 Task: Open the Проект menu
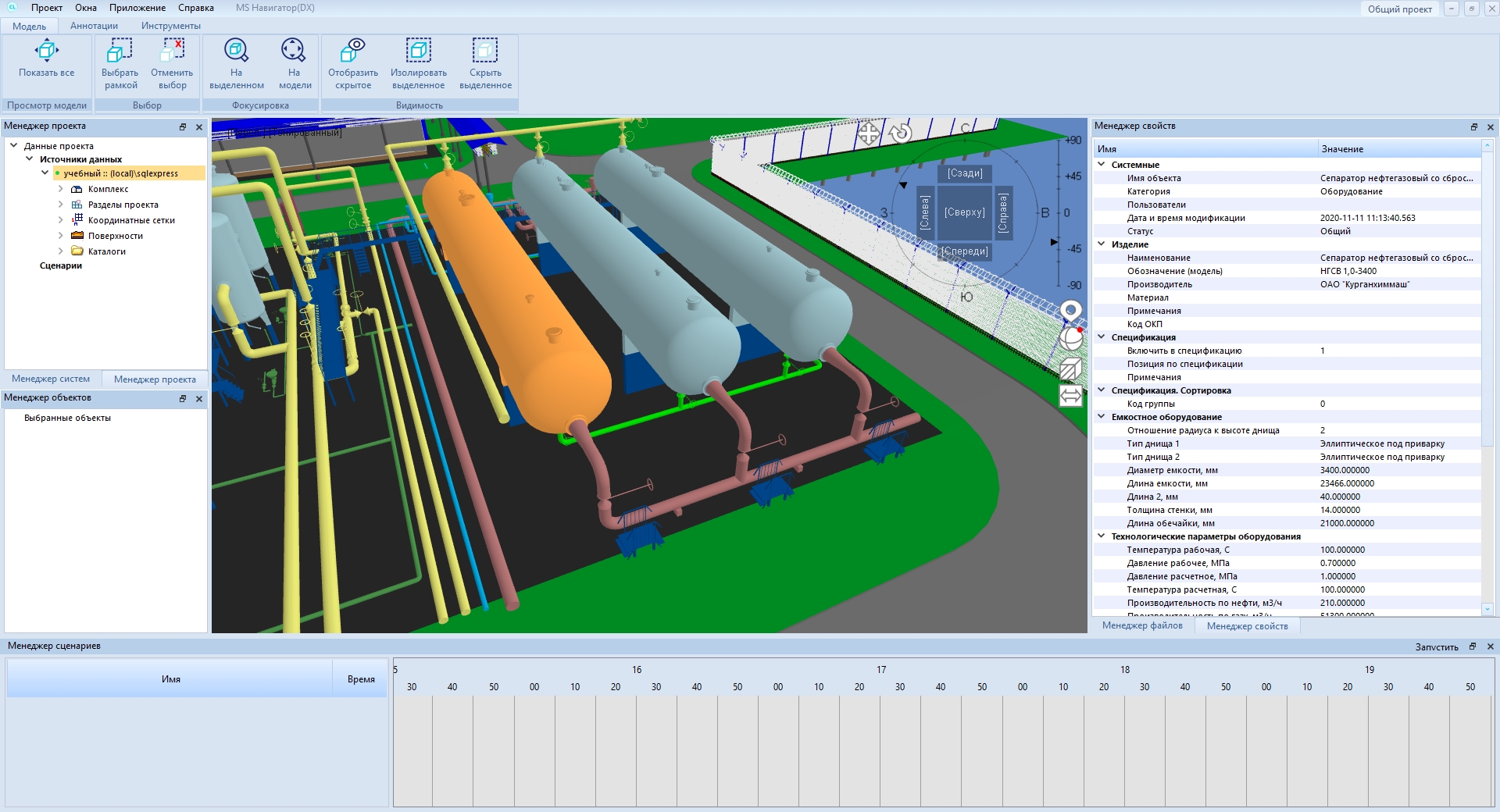[47, 8]
